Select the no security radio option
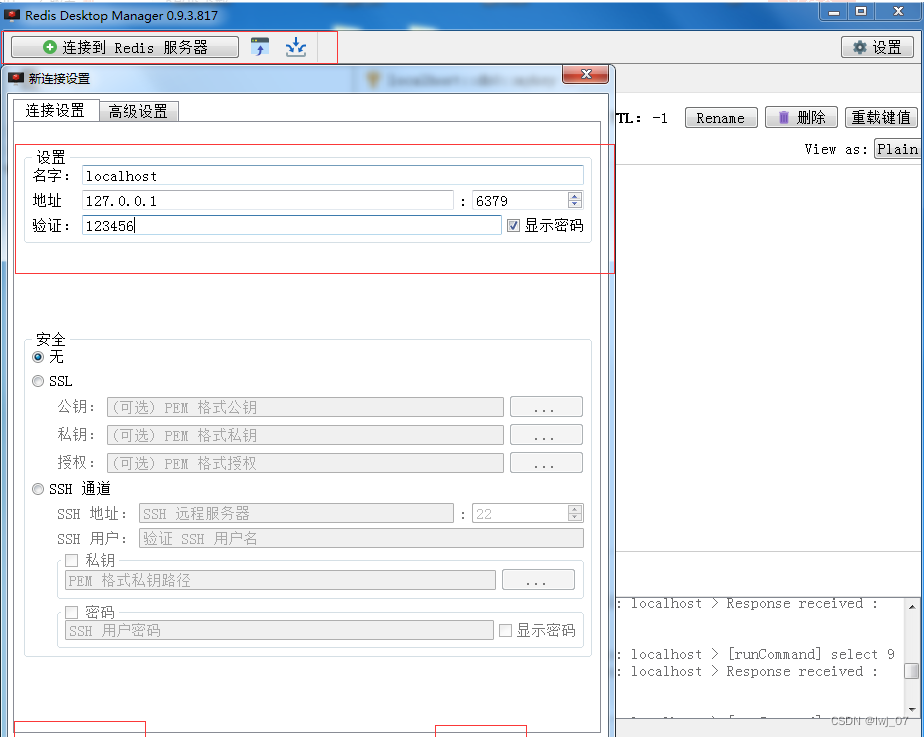Image resolution: width=924 pixels, height=737 pixels. click(x=38, y=357)
